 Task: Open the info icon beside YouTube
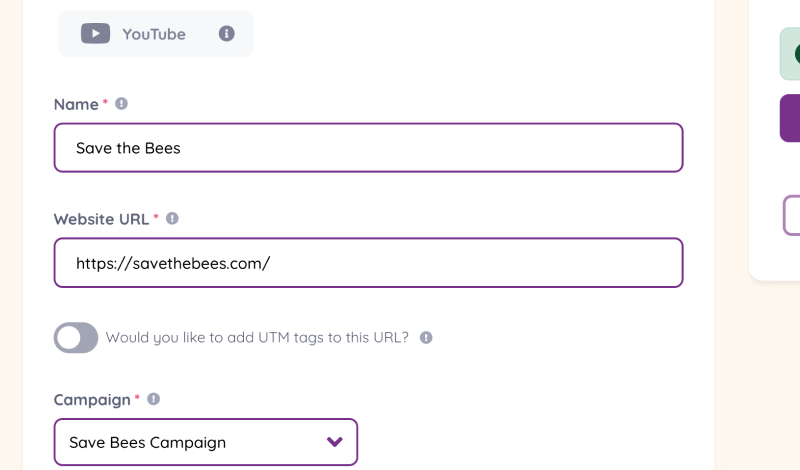pos(227,34)
